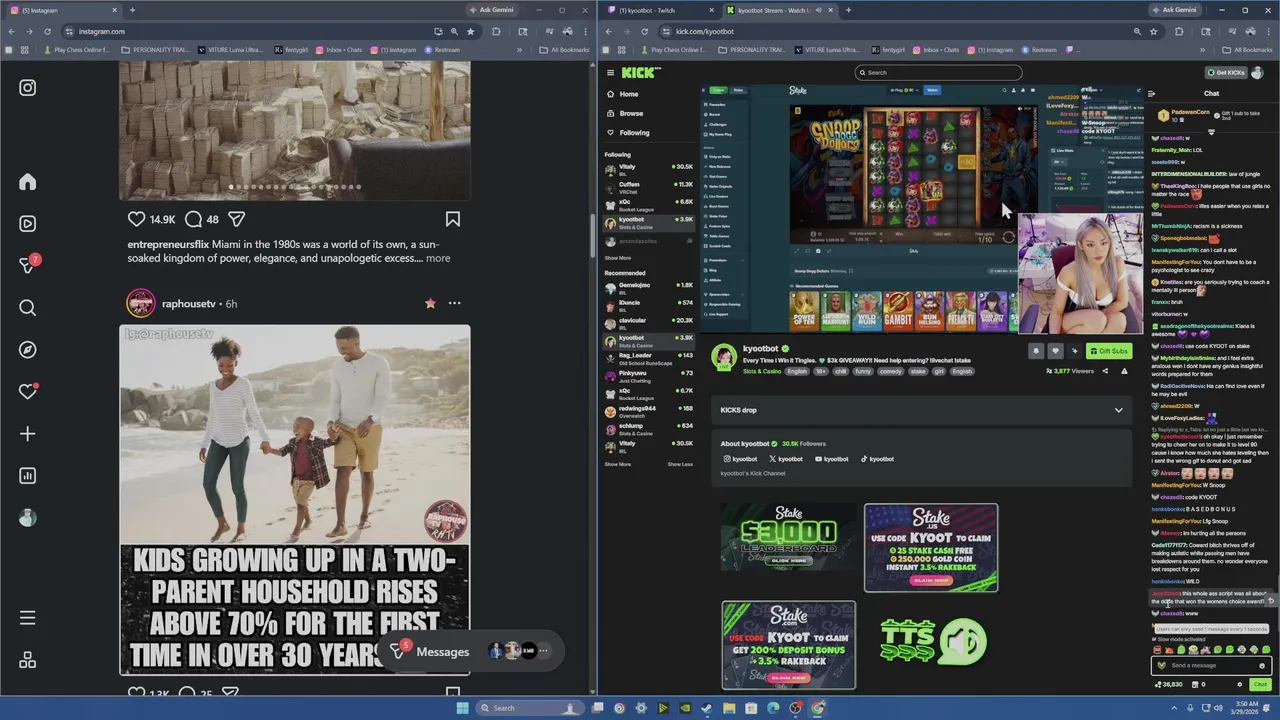This screenshot has height=720, width=1280.
Task: Report the stream with the warning icon
Action: coord(1124,371)
